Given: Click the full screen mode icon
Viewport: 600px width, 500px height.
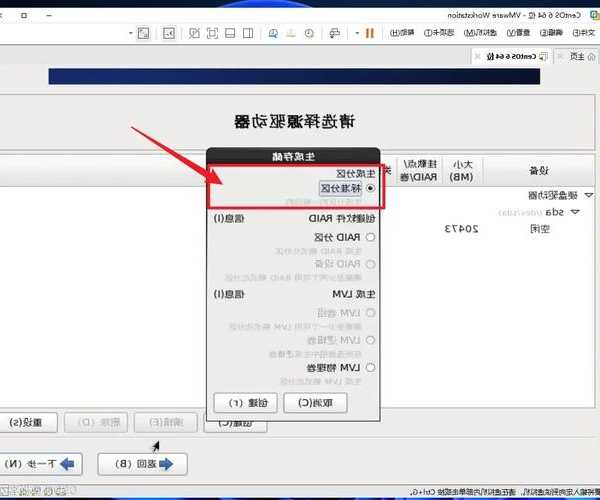Looking at the screenshot, I should [x=212, y=33].
